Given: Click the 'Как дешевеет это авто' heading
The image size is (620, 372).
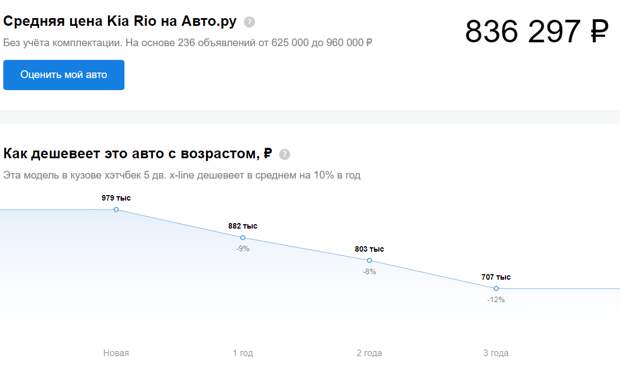Looking at the screenshot, I should [x=138, y=153].
